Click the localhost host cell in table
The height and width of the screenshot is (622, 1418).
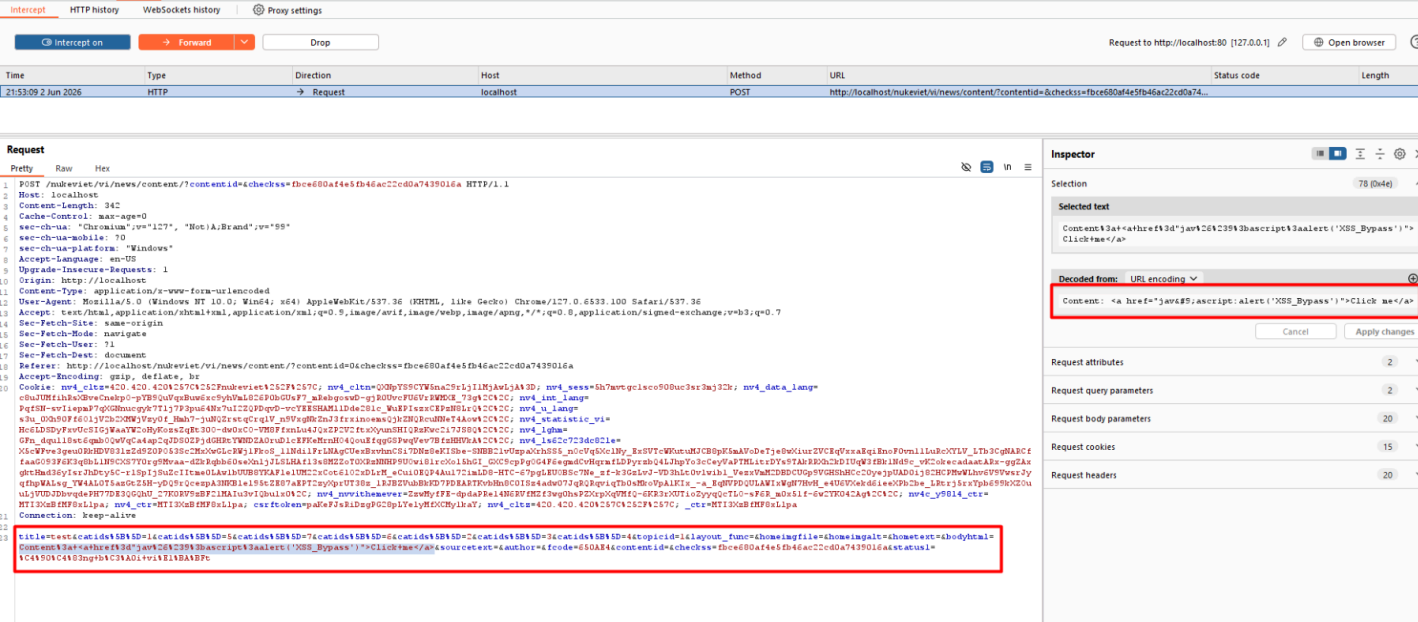[x=499, y=92]
